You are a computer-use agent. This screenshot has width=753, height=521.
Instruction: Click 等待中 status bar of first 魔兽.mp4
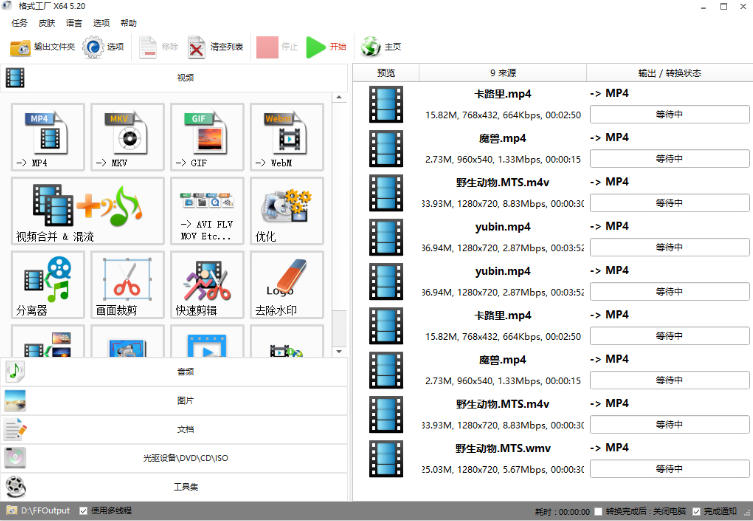669,158
